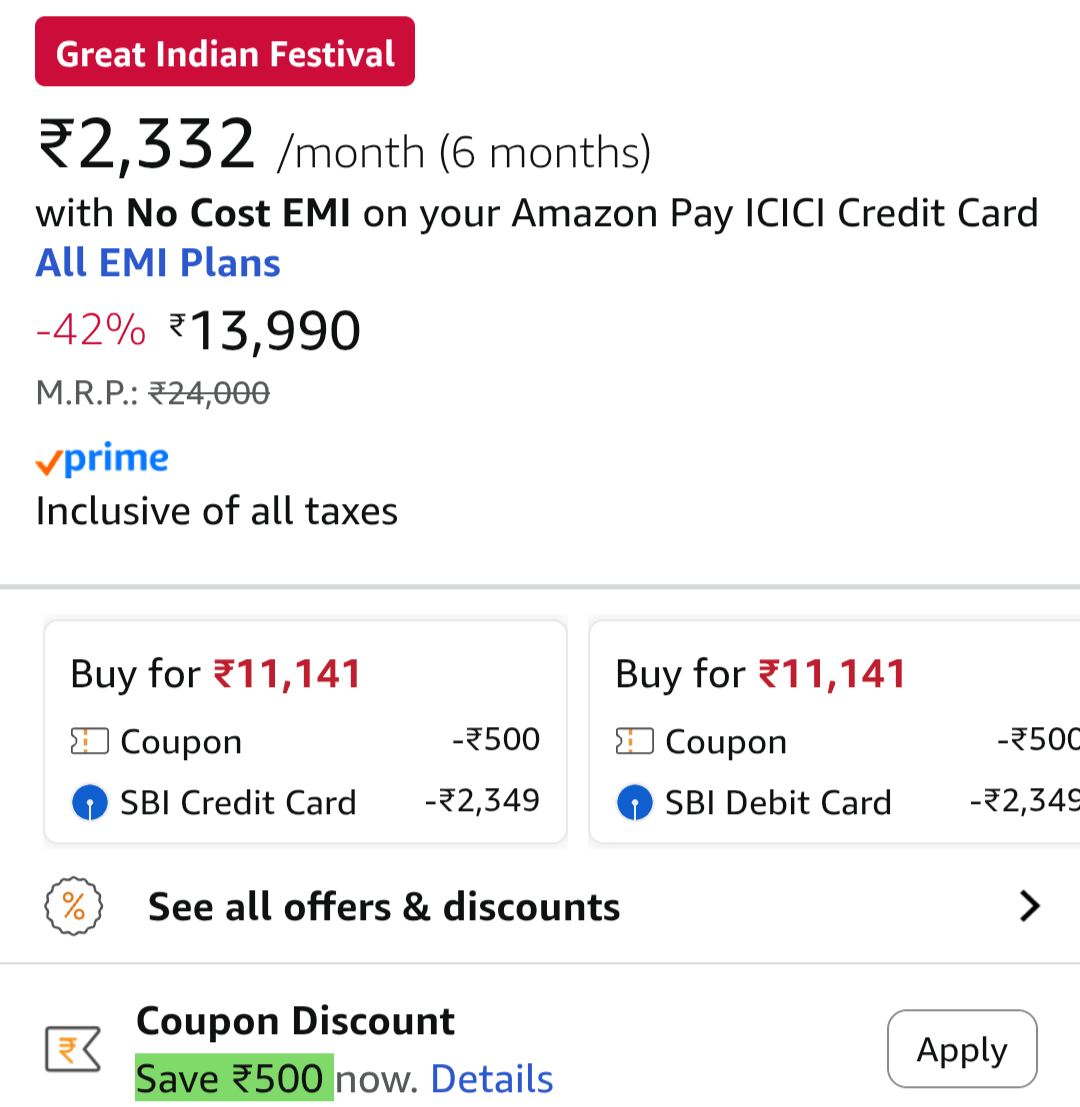Tap the Great Indian Festival badge

pos(225,52)
